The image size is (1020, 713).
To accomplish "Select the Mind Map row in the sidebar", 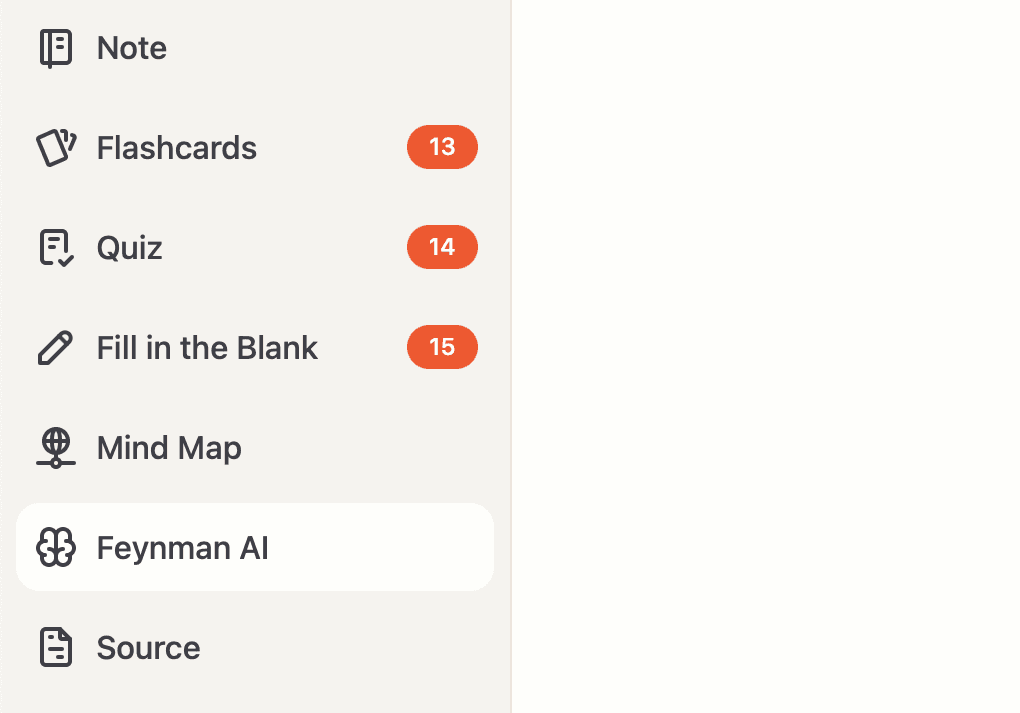I will [x=168, y=447].
